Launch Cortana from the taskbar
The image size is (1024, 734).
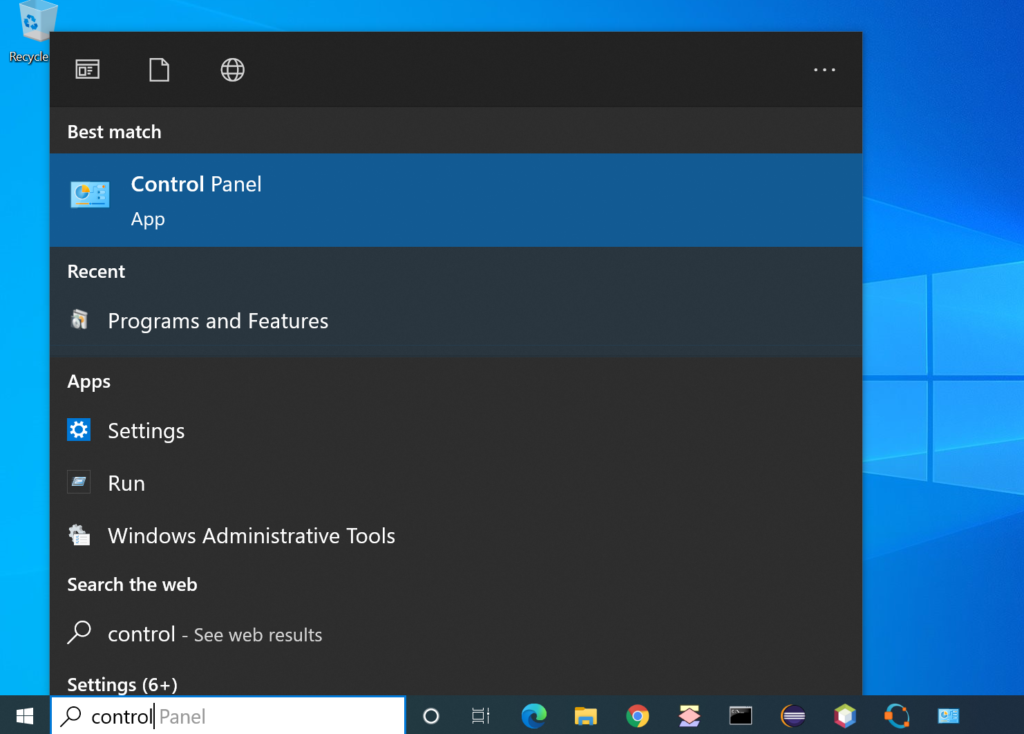pos(430,716)
